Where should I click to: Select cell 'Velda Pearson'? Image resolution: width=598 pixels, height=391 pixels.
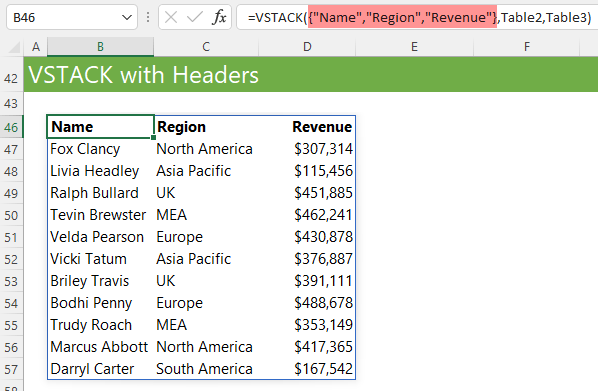100,237
